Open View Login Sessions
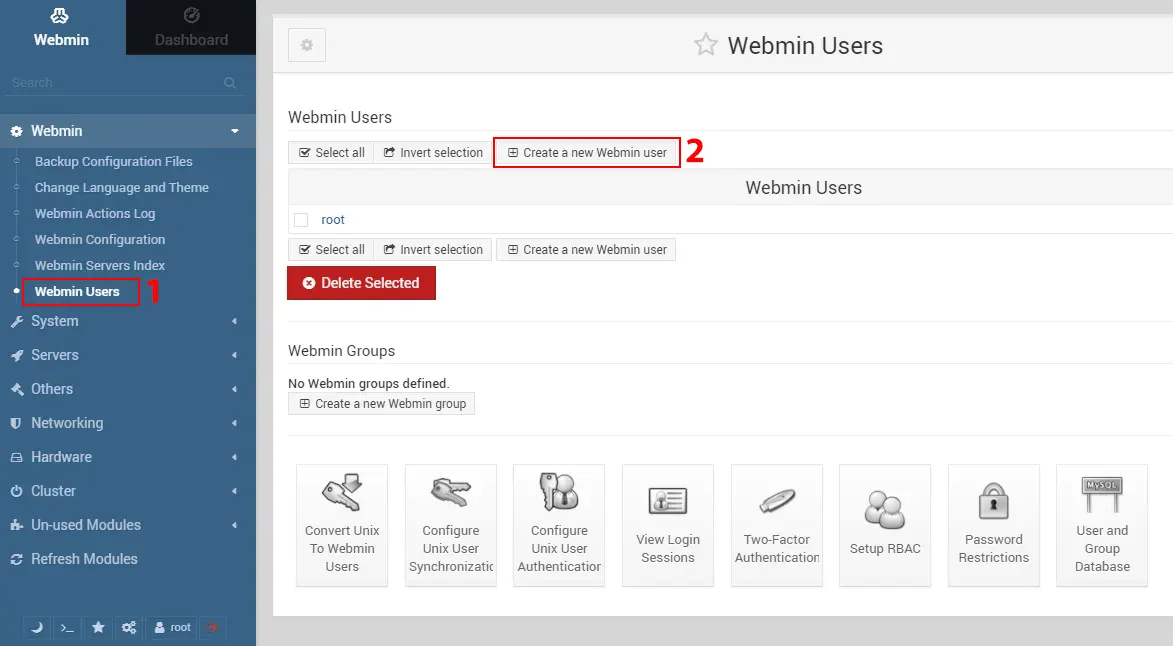 (667, 525)
